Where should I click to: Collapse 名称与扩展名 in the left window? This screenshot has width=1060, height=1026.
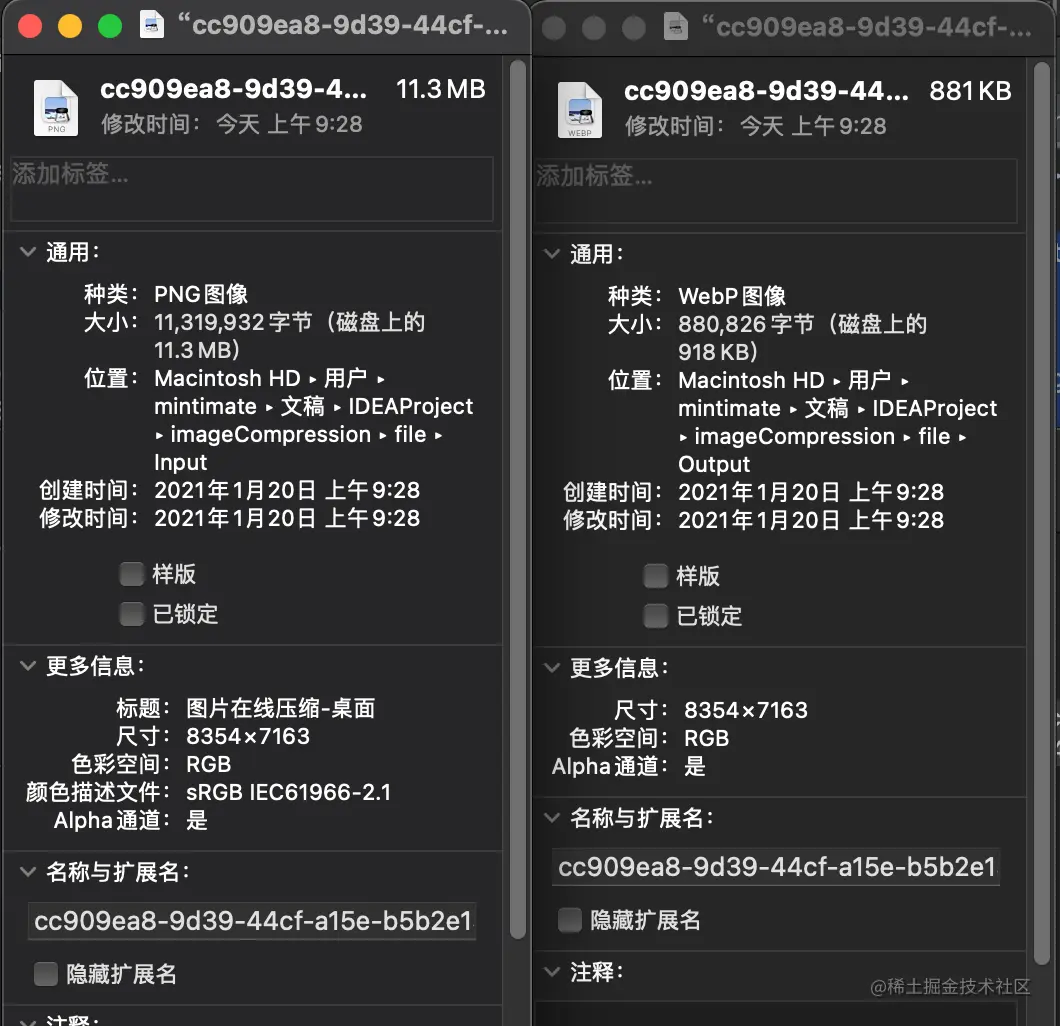coord(27,871)
